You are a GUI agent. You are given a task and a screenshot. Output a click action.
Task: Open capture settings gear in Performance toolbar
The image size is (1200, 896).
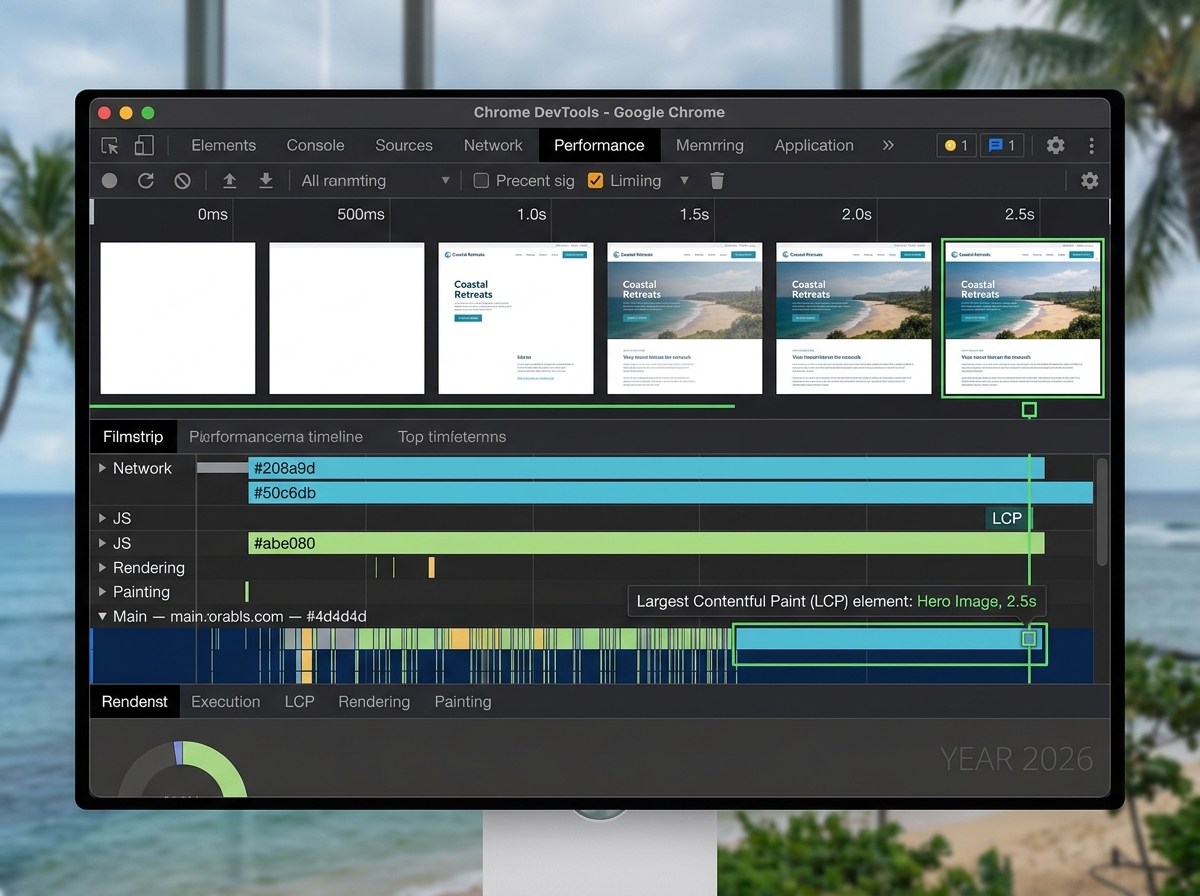[x=1090, y=181]
